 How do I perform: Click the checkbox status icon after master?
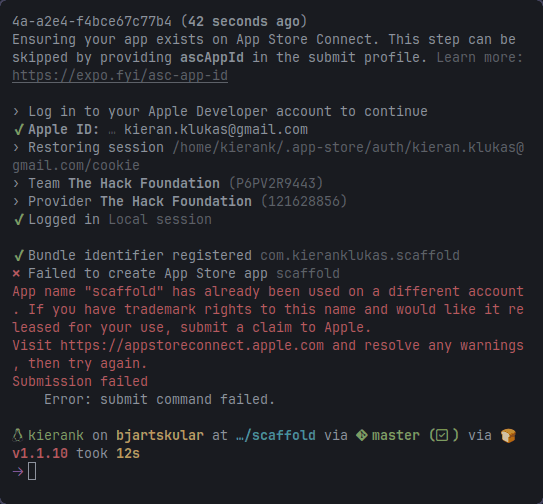point(442,435)
